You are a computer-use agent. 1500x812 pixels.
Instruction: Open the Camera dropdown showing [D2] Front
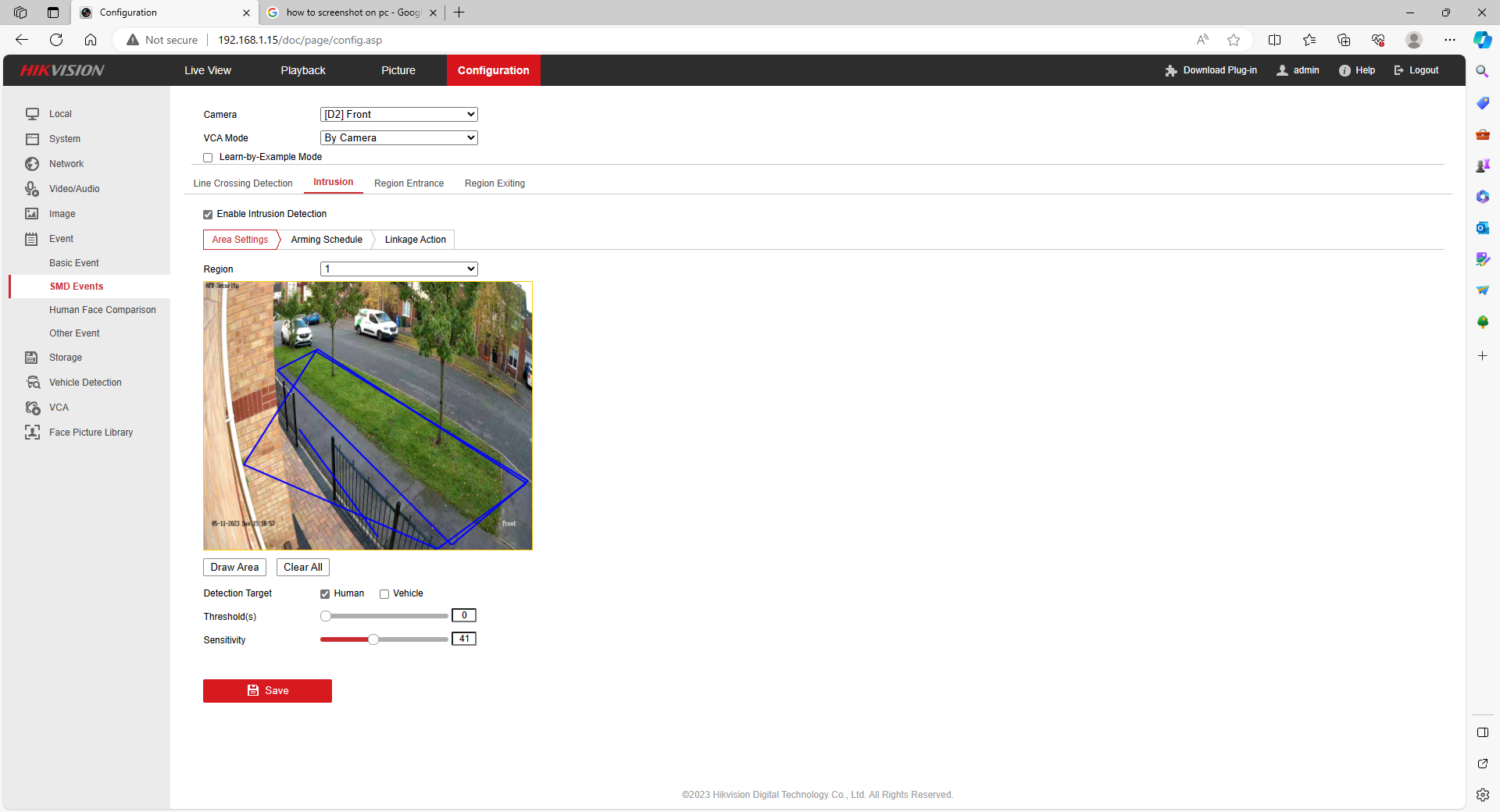398,115
